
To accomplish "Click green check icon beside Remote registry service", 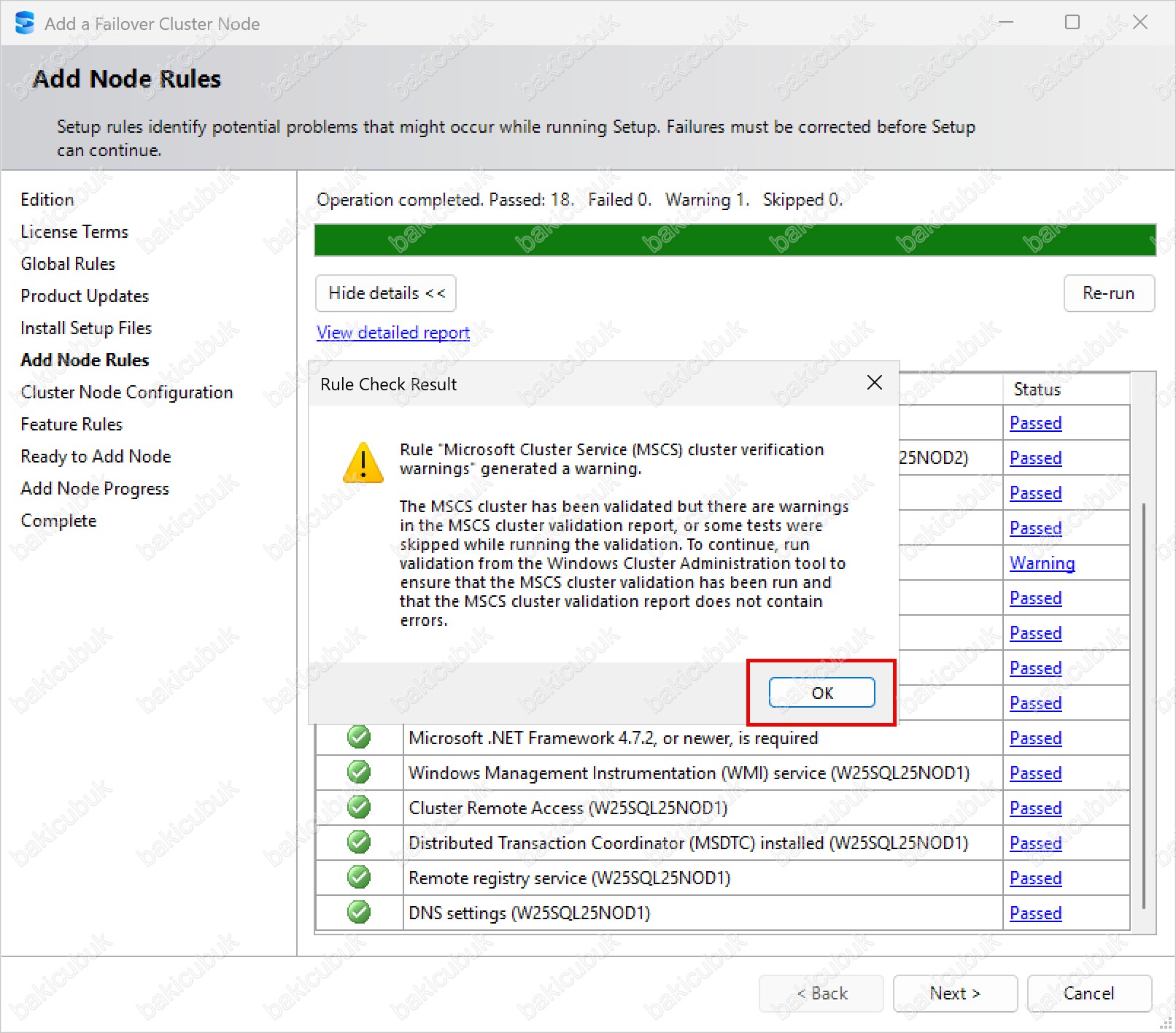I will pyautogui.click(x=359, y=878).
